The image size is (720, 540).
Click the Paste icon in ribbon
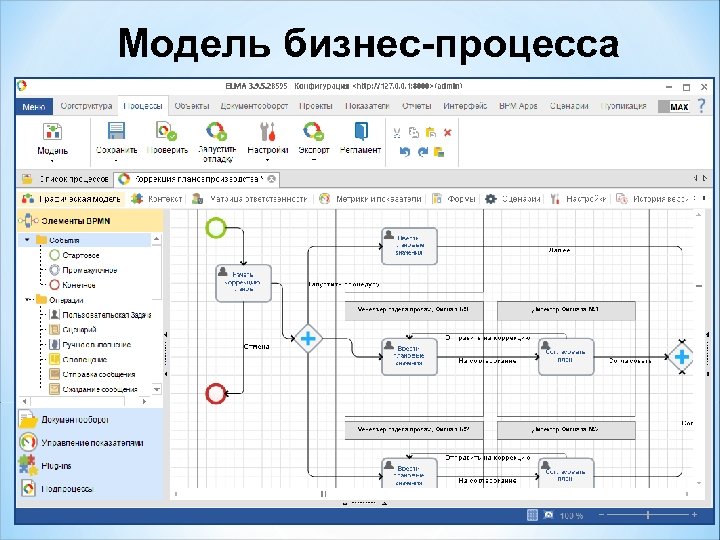point(431,133)
